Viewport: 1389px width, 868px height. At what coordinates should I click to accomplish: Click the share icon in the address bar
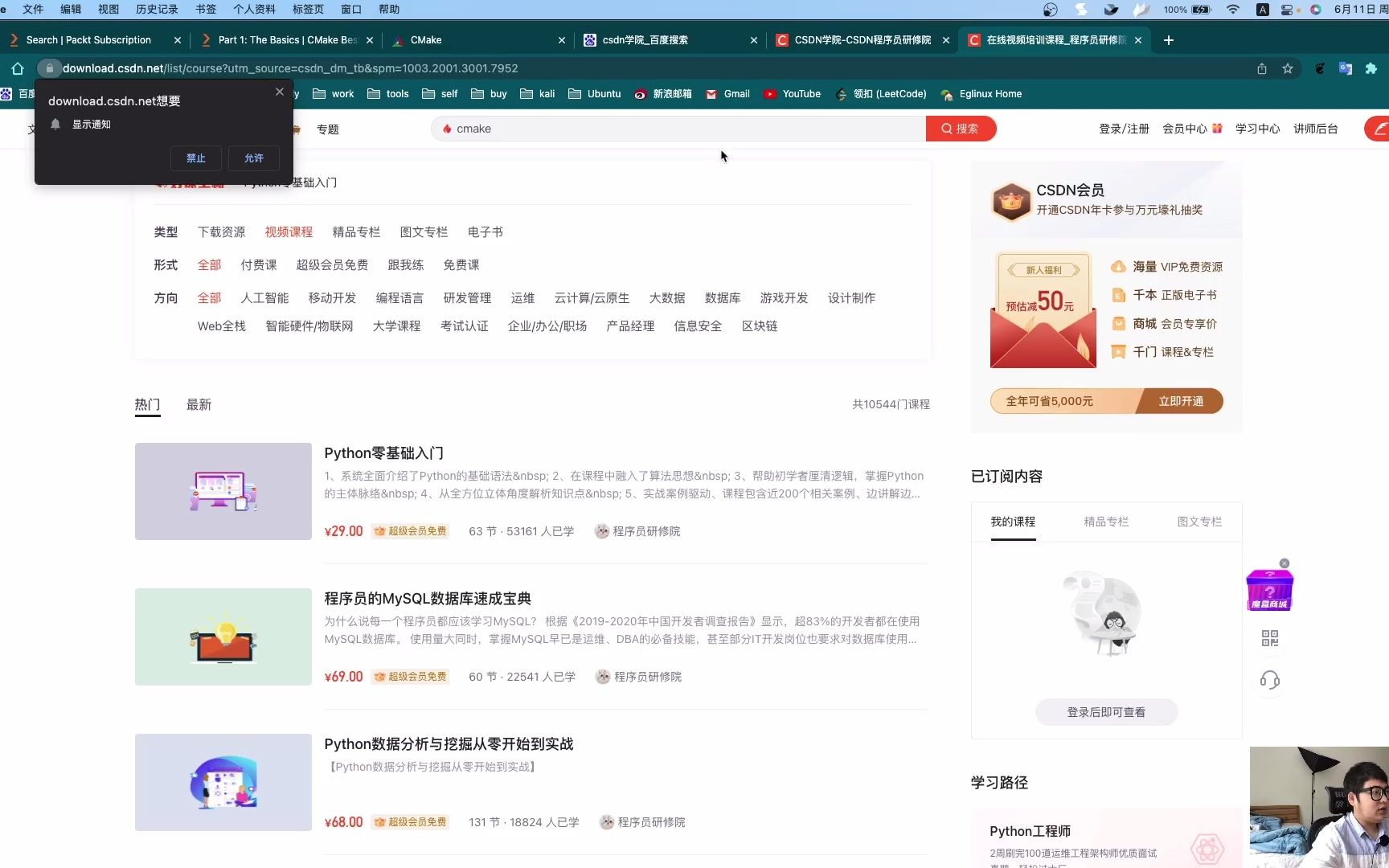tap(1262, 68)
